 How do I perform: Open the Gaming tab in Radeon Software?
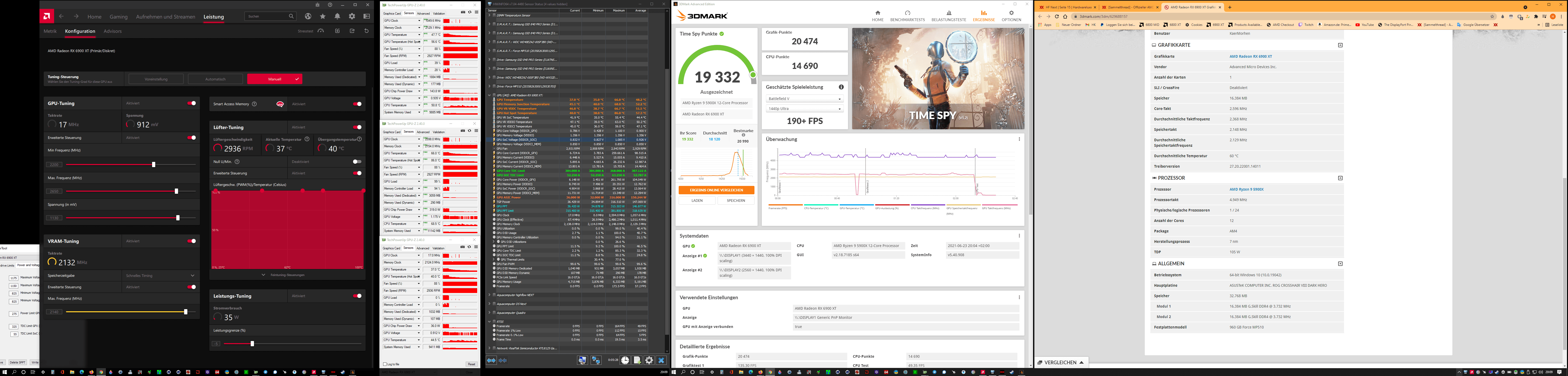[119, 17]
